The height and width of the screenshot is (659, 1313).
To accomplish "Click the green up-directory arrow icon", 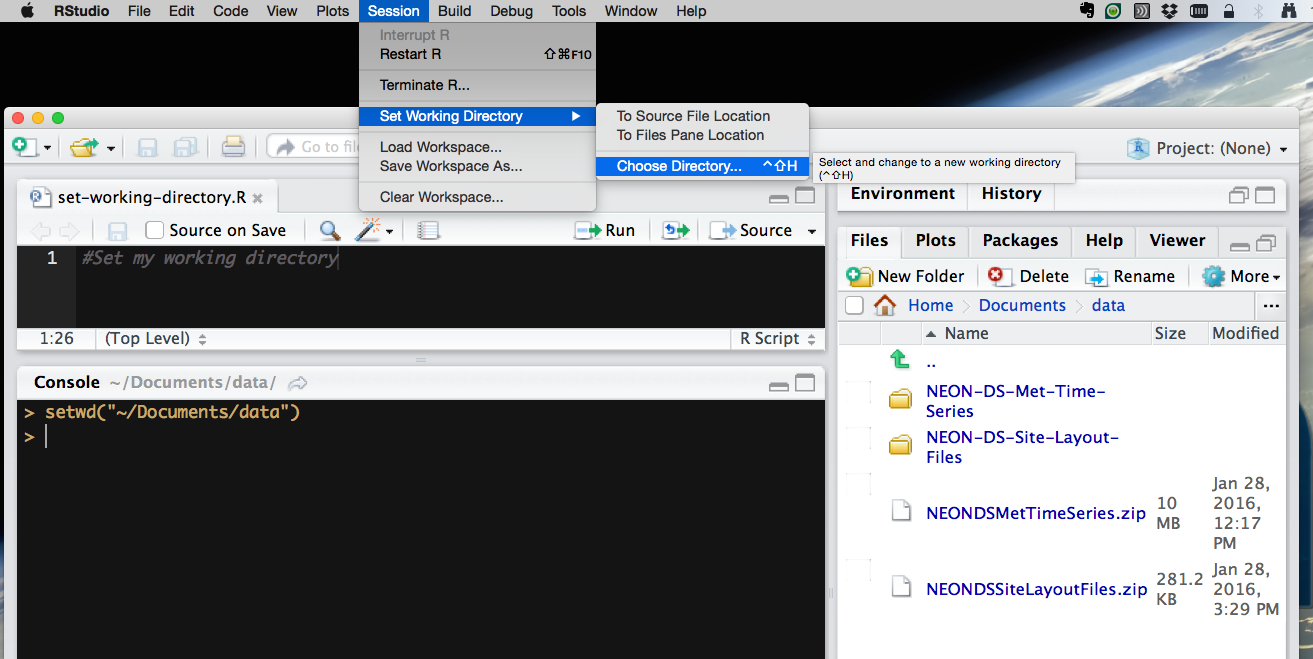I will [899, 360].
